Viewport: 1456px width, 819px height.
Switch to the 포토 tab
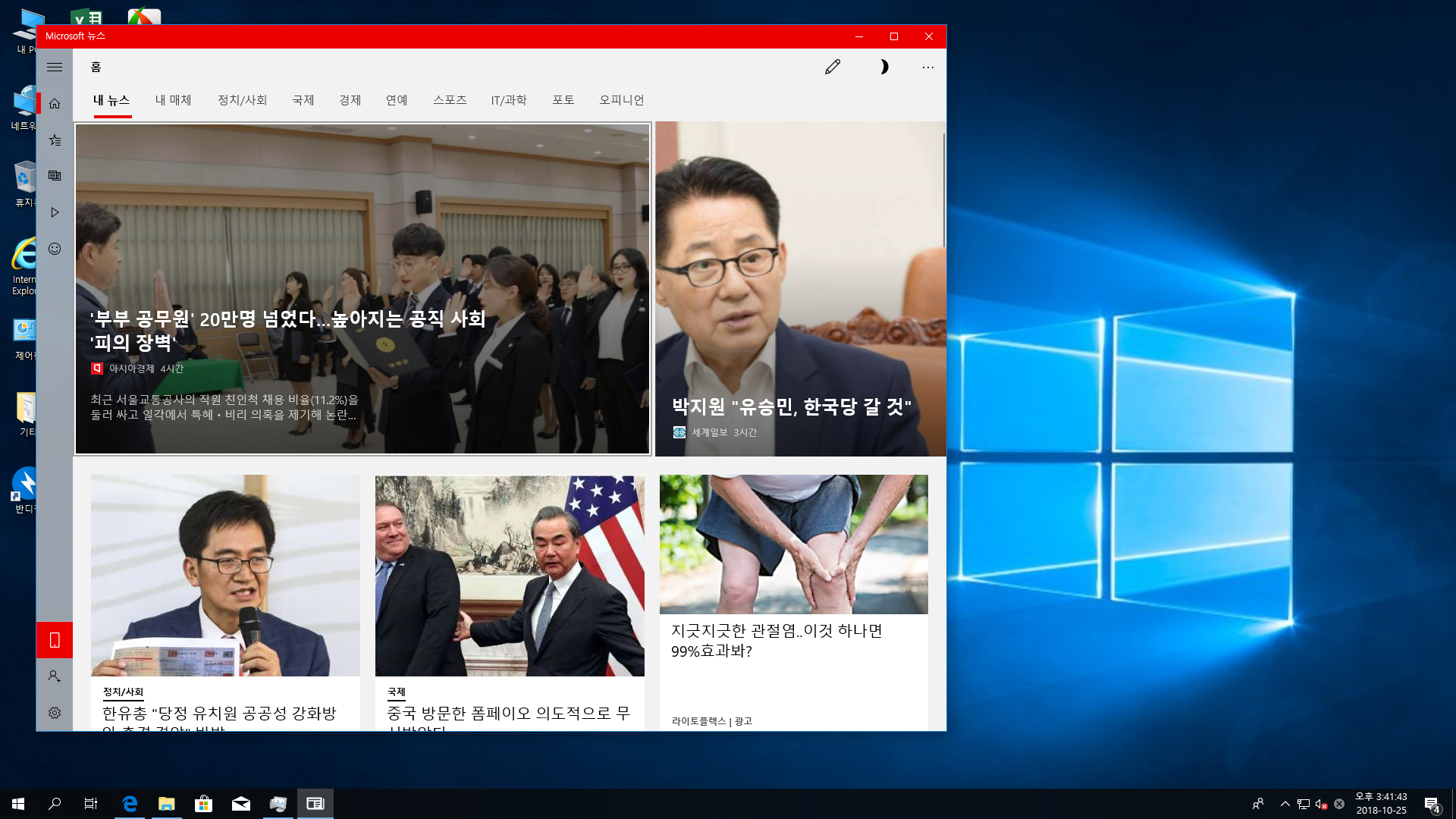(563, 100)
